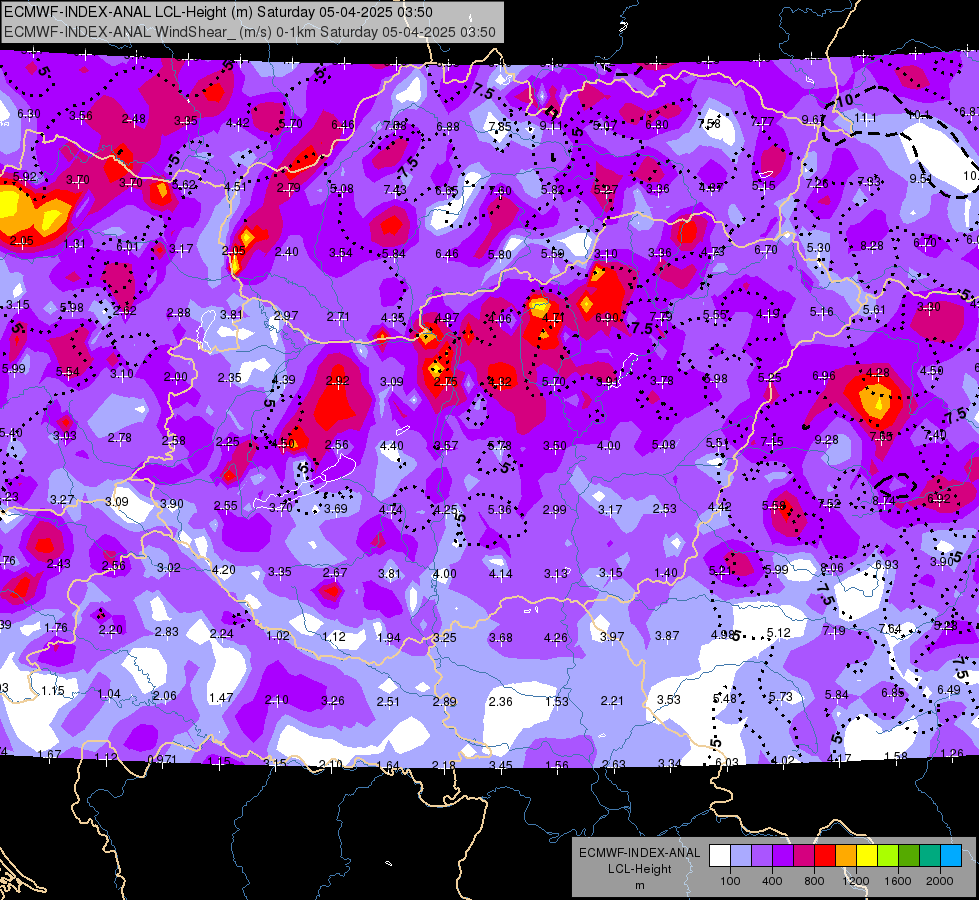Click the white legend color swatch
Viewport: 979px width, 900px height.
[720, 856]
